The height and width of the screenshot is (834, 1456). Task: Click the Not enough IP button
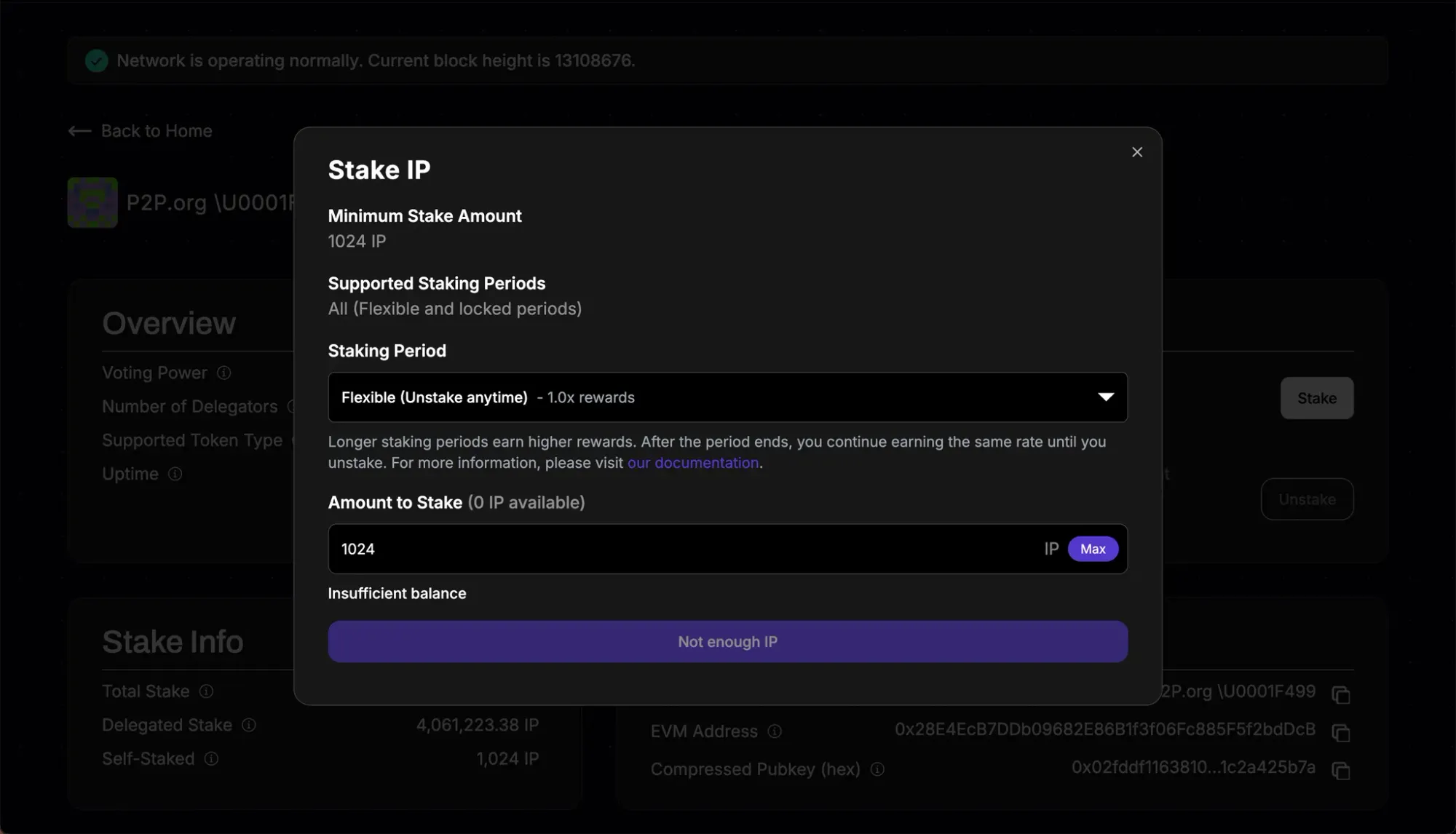[727, 642]
